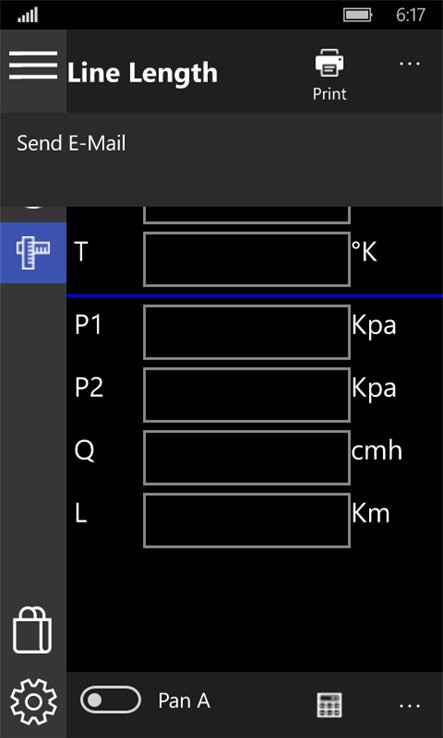The height and width of the screenshot is (738, 443).
Task: Select the ruler Line Length sidebar icon
Action: click(33, 253)
